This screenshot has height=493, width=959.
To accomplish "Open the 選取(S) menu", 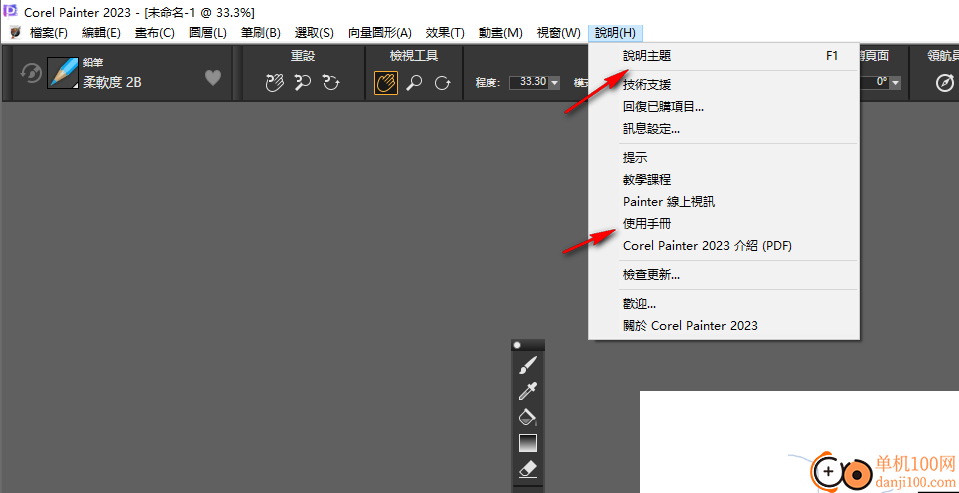I will pyautogui.click(x=314, y=33).
